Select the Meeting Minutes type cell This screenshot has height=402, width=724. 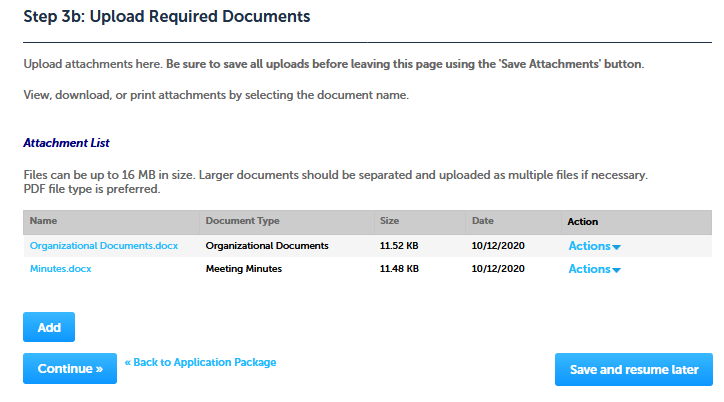point(244,269)
